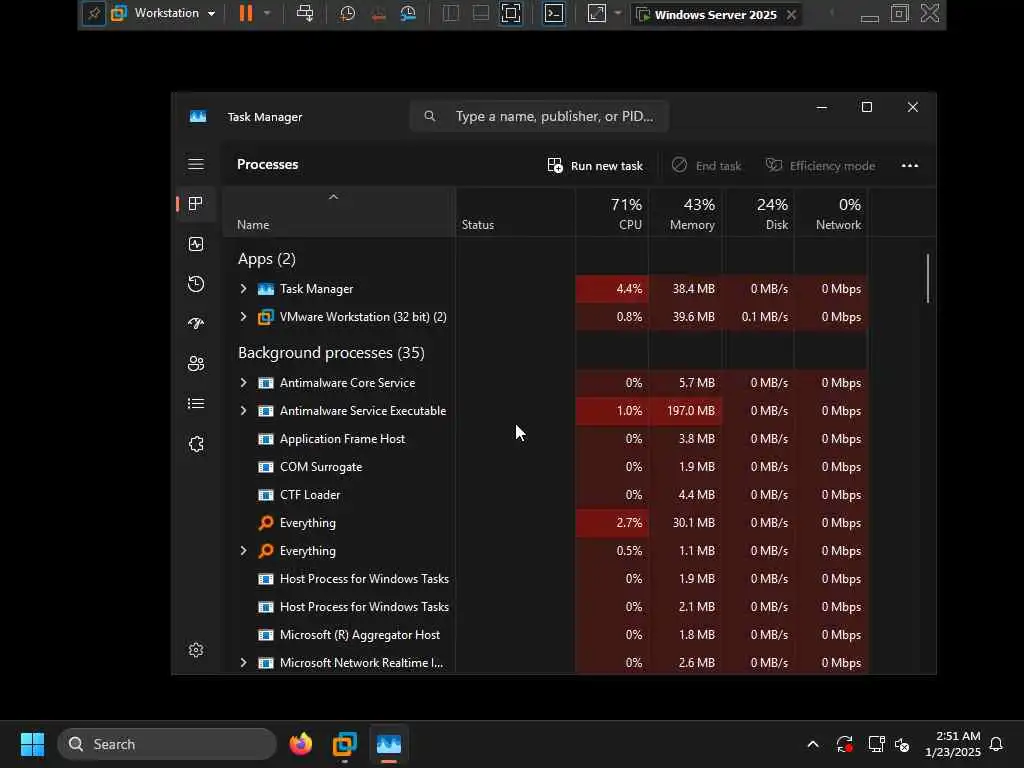Expand the second Everything process row
1024x768 pixels.
click(244, 551)
